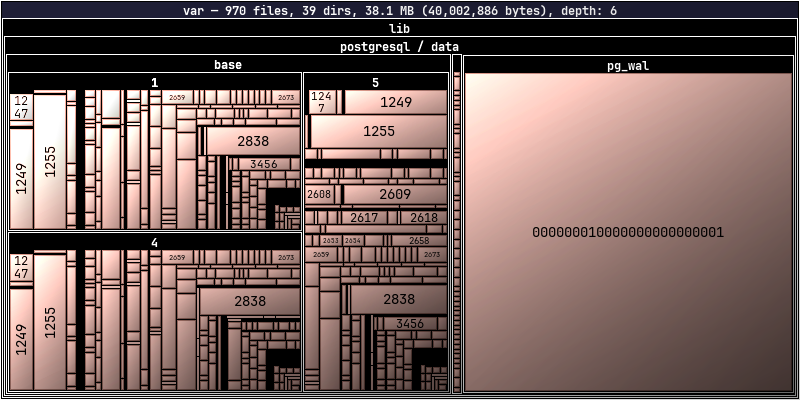Choose file 3456 in directory 5

[410, 323]
